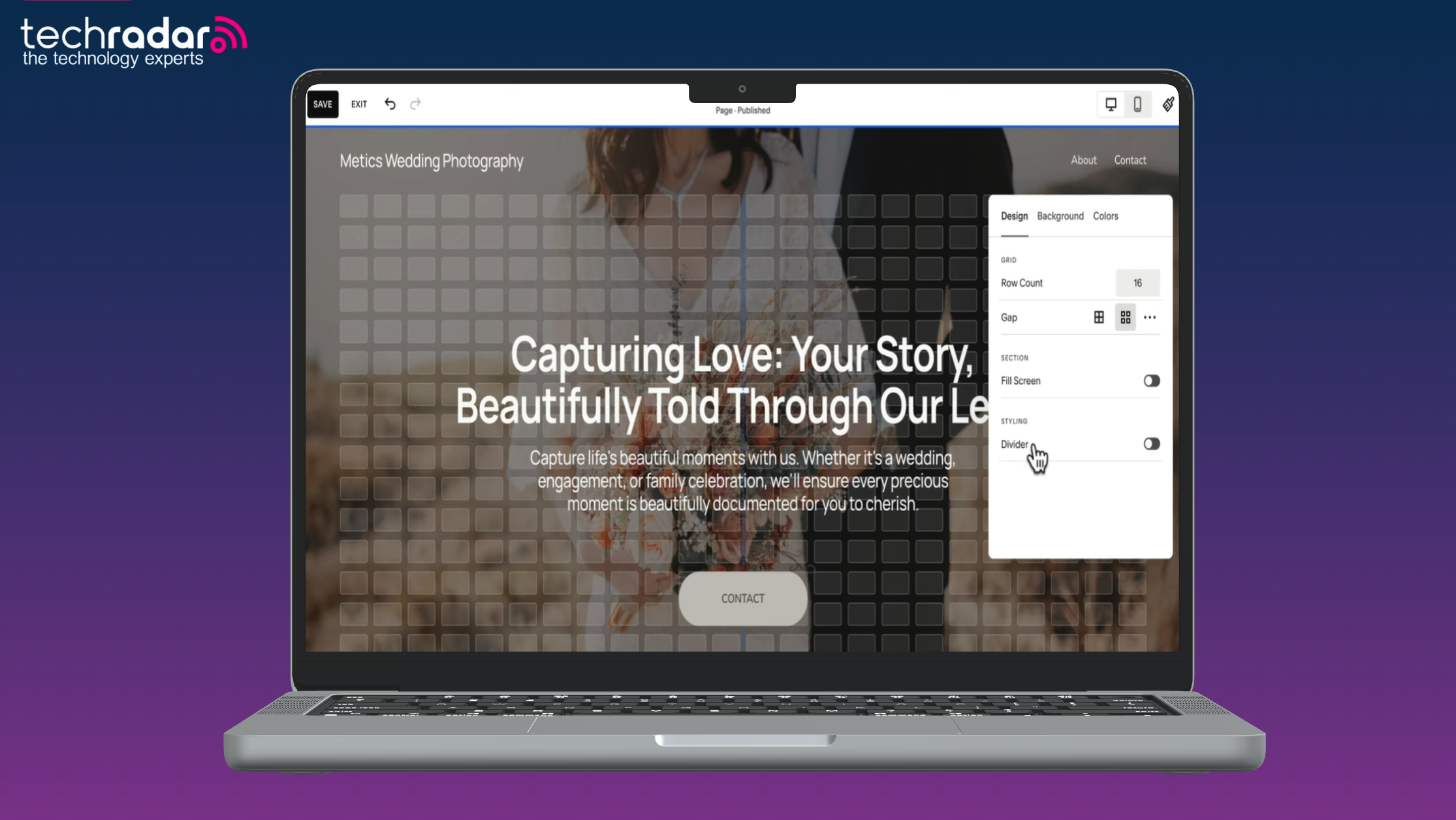Click the Row Count value field
The height and width of the screenshot is (820, 1456).
tap(1137, 283)
